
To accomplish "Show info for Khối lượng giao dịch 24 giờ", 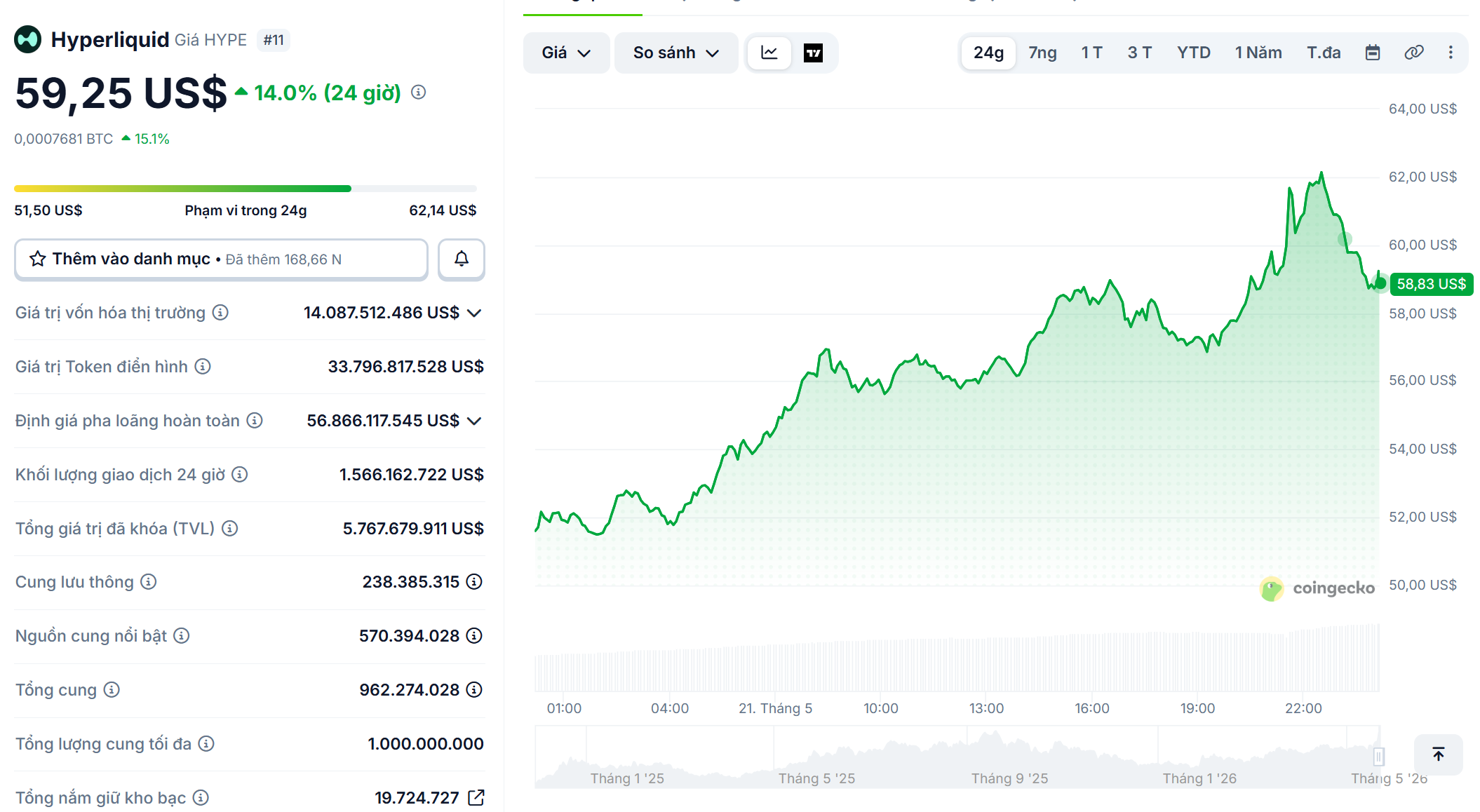I will (x=240, y=474).
